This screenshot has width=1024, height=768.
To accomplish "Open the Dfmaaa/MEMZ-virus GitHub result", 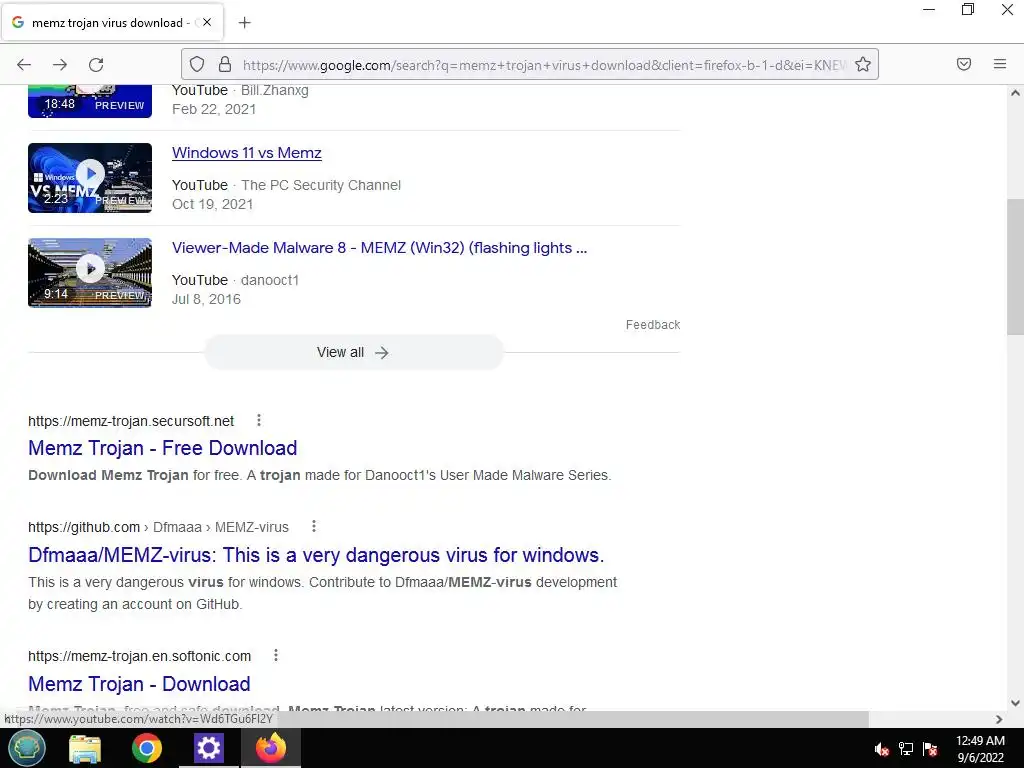I will 316,555.
